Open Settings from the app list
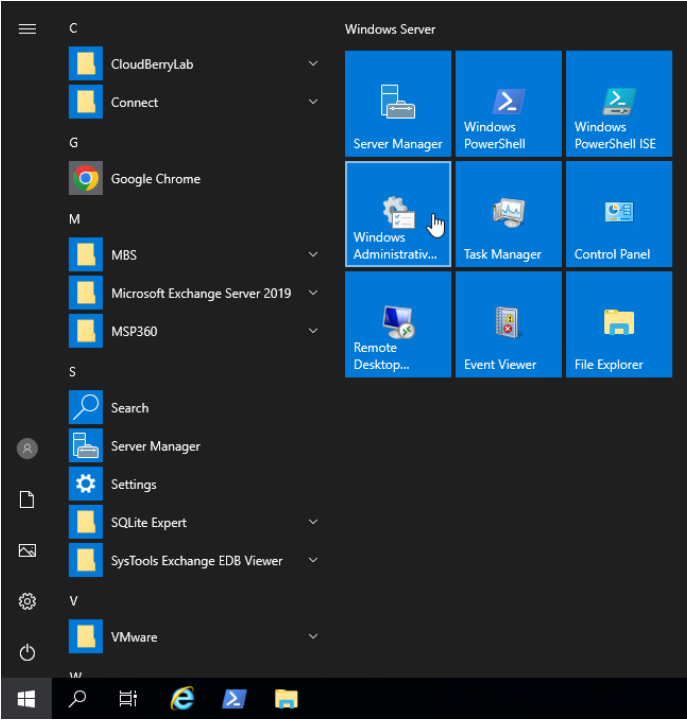Image resolution: width=687 pixels, height=720 pixels. coord(193,484)
